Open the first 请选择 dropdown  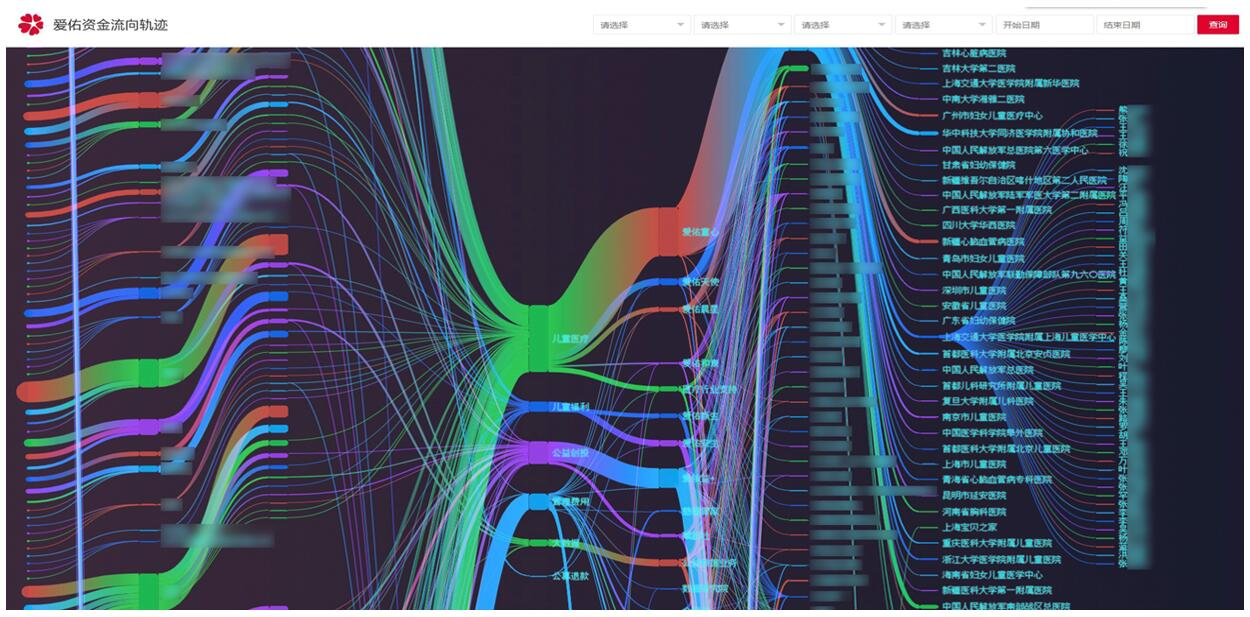pos(642,25)
